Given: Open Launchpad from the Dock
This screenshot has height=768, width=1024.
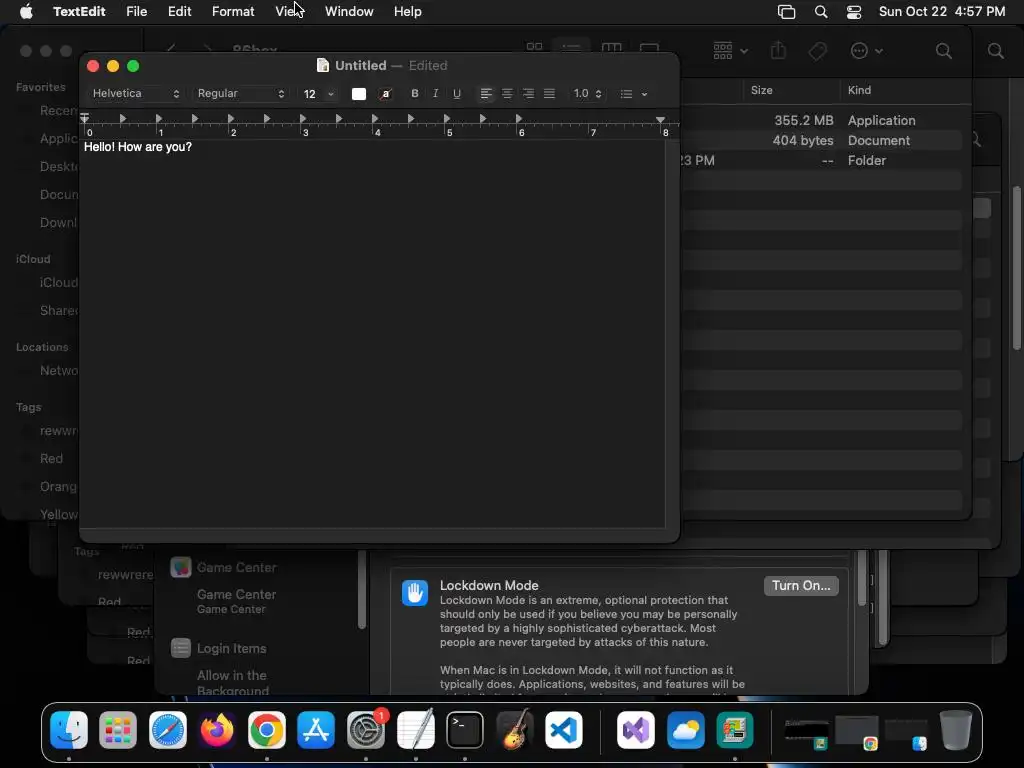Looking at the screenshot, I should tap(118, 729).
